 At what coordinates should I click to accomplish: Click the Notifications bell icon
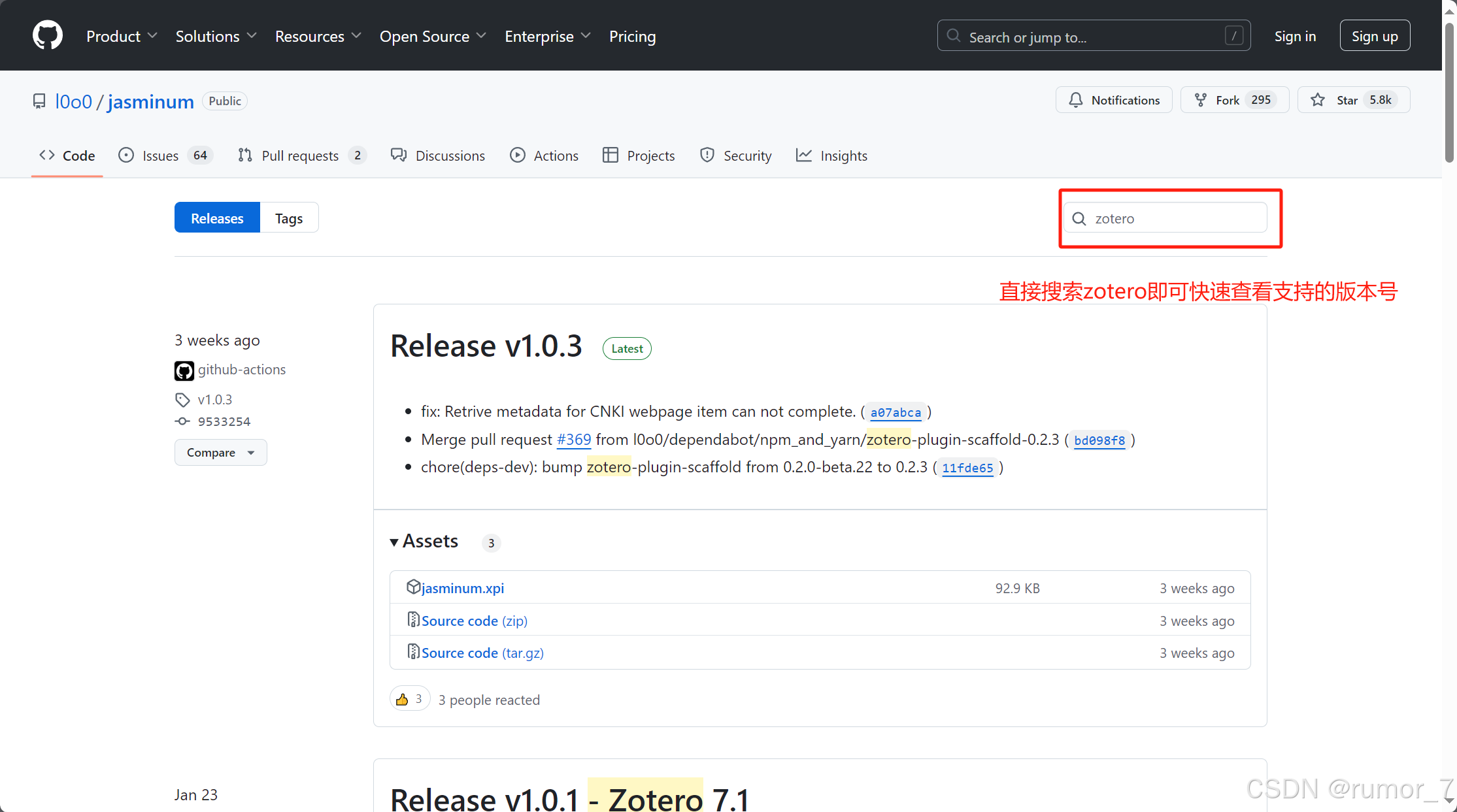1075,100
